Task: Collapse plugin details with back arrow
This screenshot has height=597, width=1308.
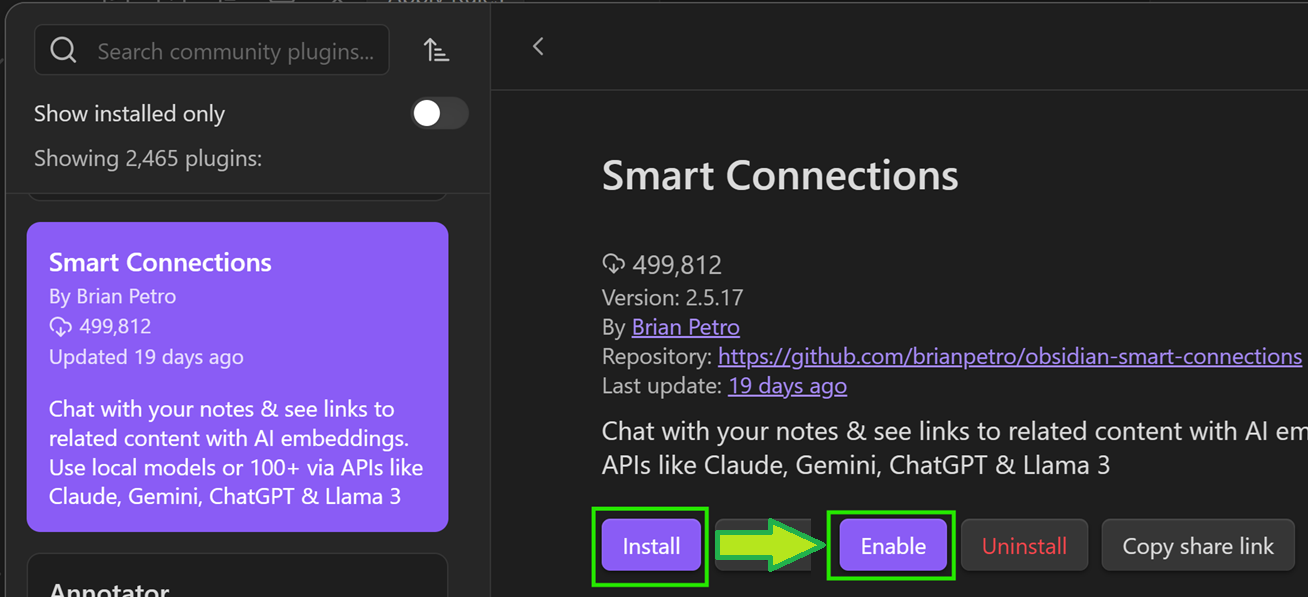Action: [x=538, y=46]
